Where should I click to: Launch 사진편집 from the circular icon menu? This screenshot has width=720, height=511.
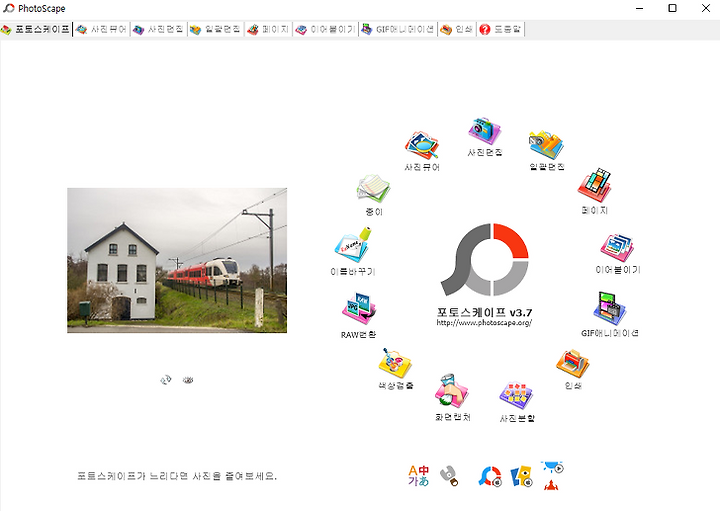pos(484,131)
